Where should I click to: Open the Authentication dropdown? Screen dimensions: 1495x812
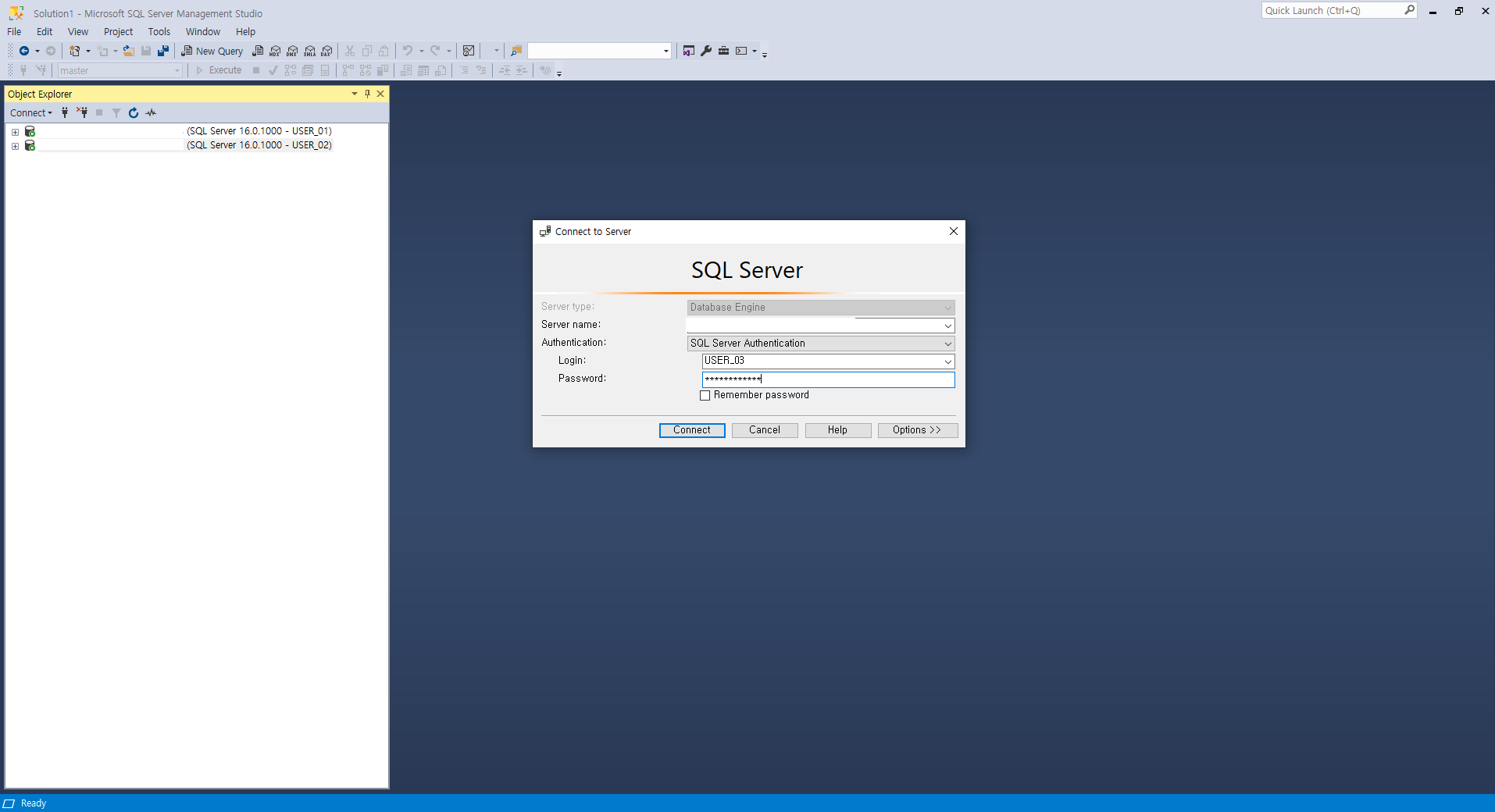click(947, 344)
